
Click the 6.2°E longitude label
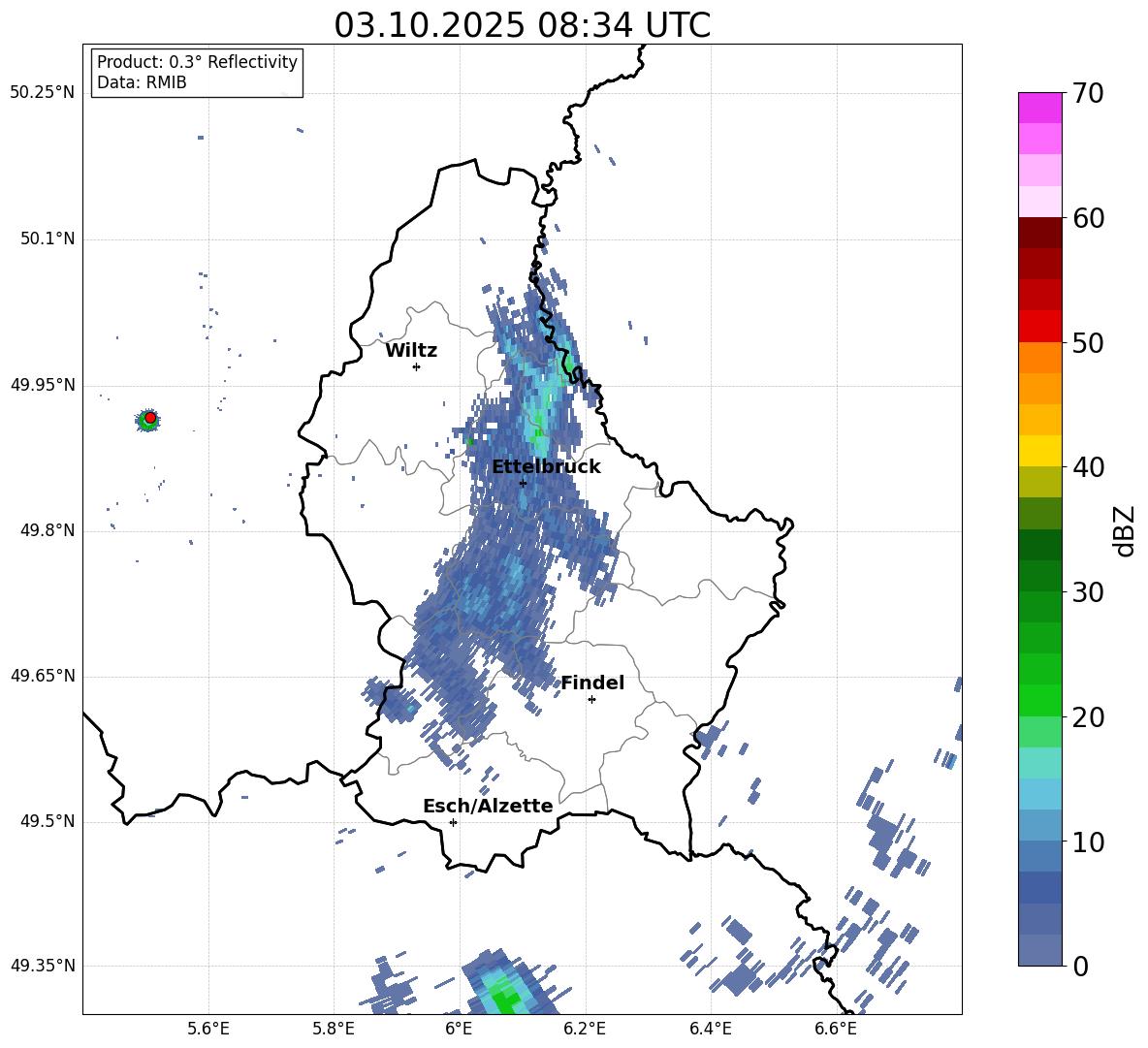tap(585, 1029)
